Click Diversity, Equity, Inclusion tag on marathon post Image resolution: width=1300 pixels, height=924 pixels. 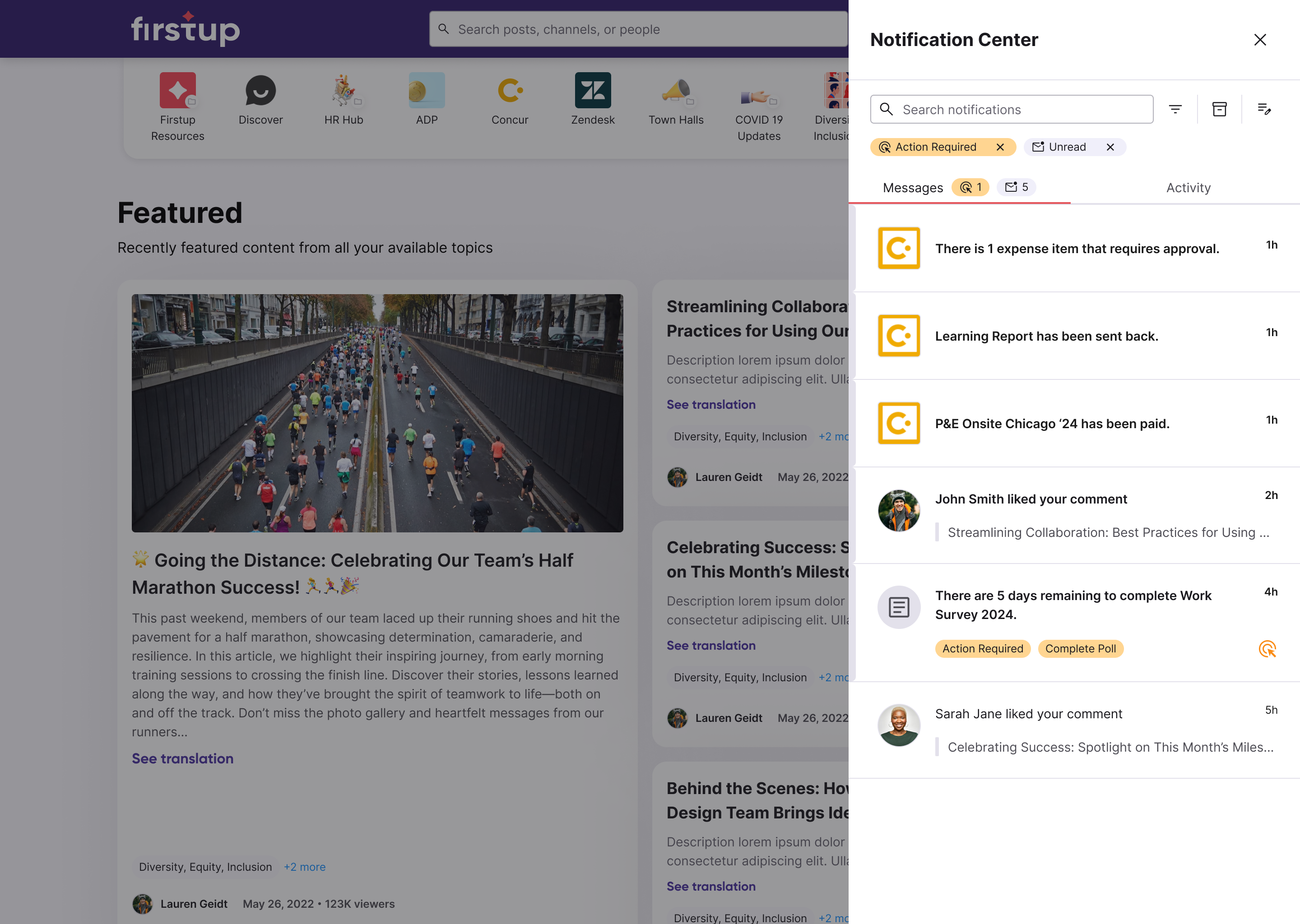tap(205, 867)
